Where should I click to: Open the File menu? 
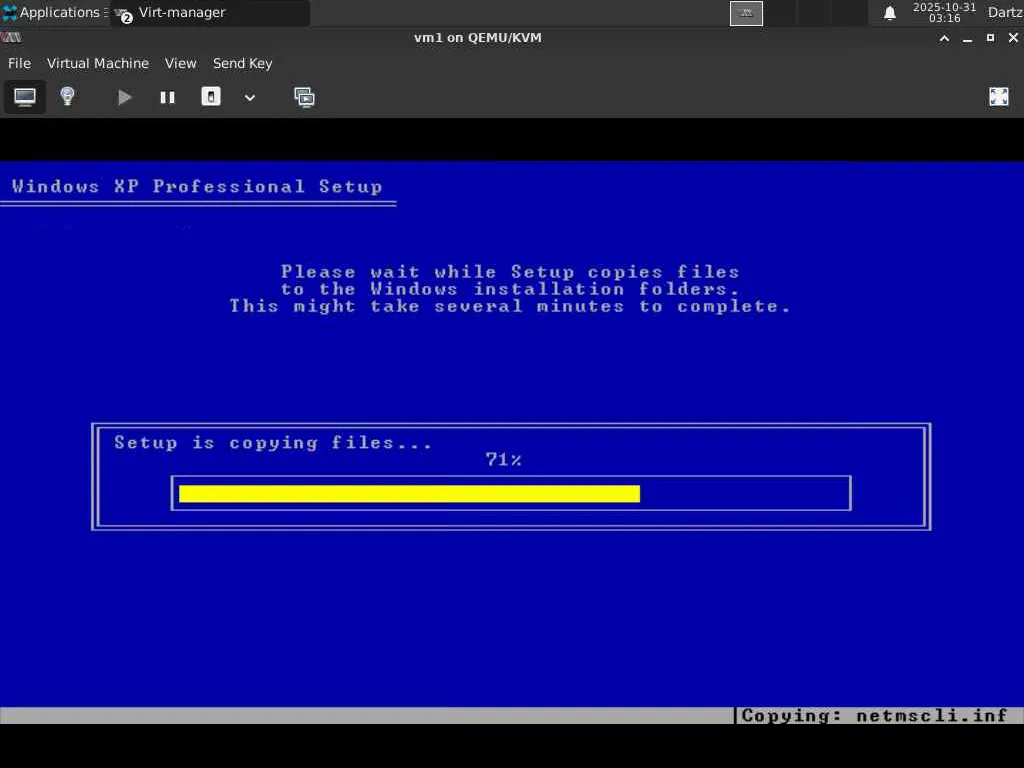click(x=19, y=63)
